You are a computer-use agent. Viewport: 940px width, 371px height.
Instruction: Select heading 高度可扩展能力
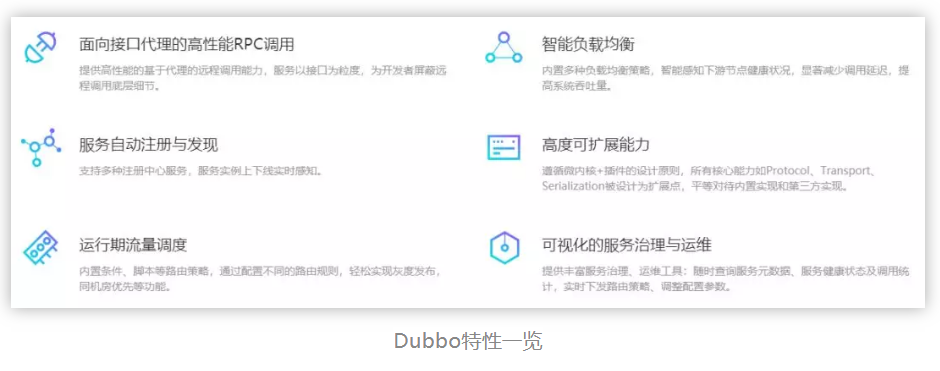[x=596, y=144]
